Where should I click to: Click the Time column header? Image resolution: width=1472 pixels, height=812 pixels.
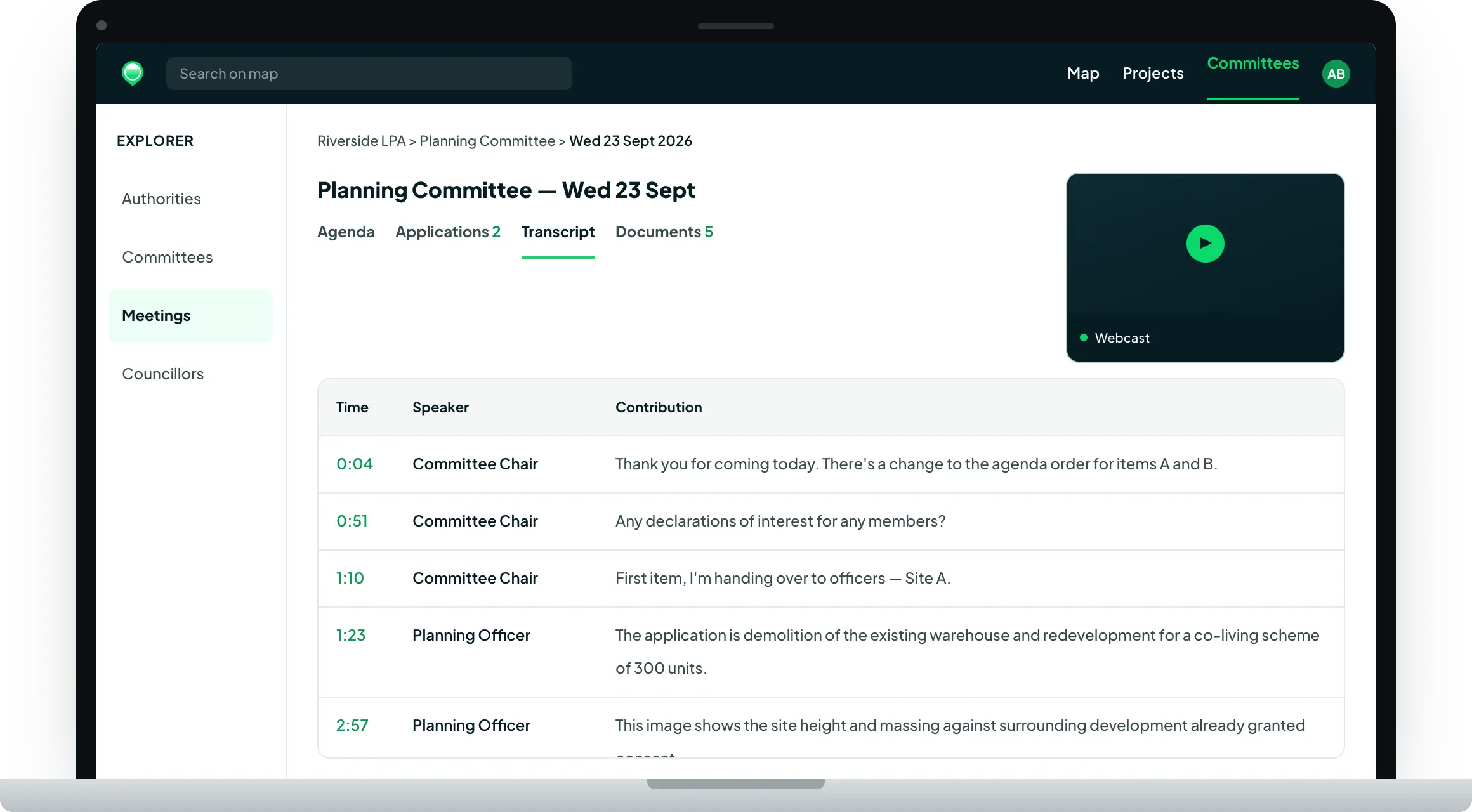(352, 407)
